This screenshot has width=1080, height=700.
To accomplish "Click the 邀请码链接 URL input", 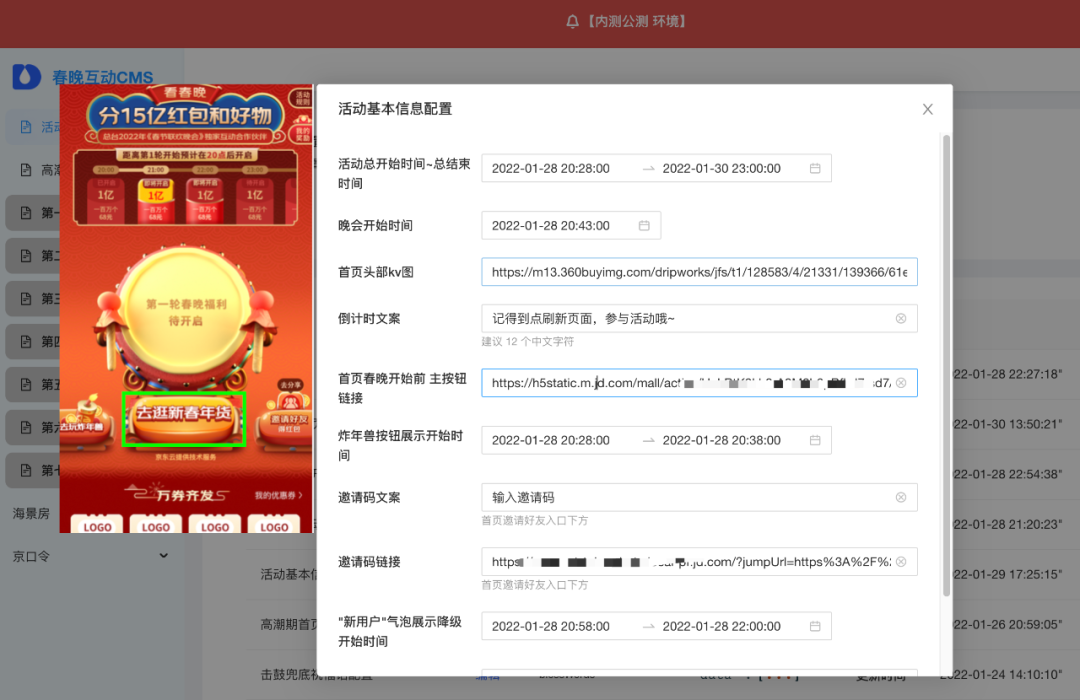I will click(x=699, y=562).
